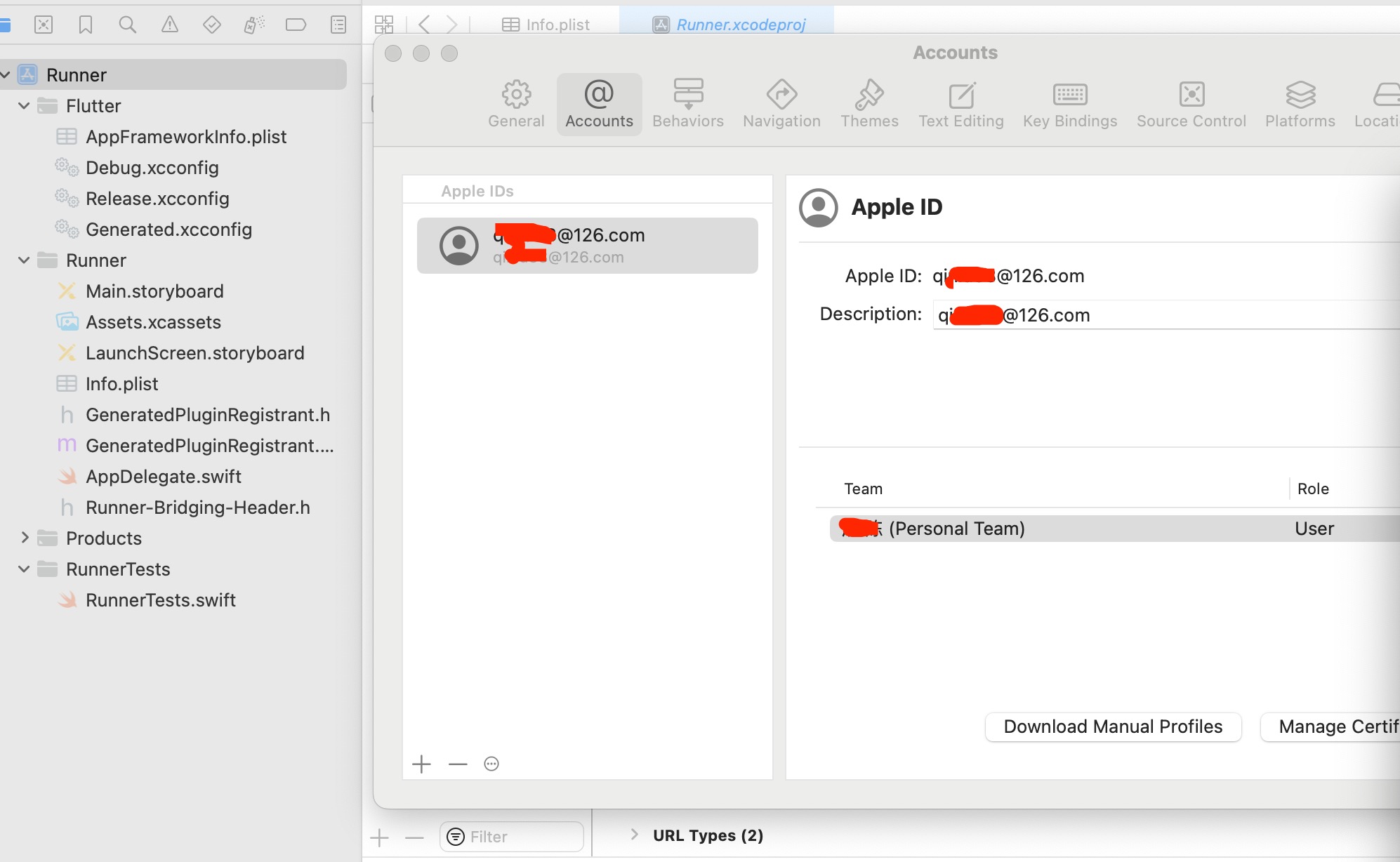
Task: Open the Behaviors settings pane
Action: (688, 104)
